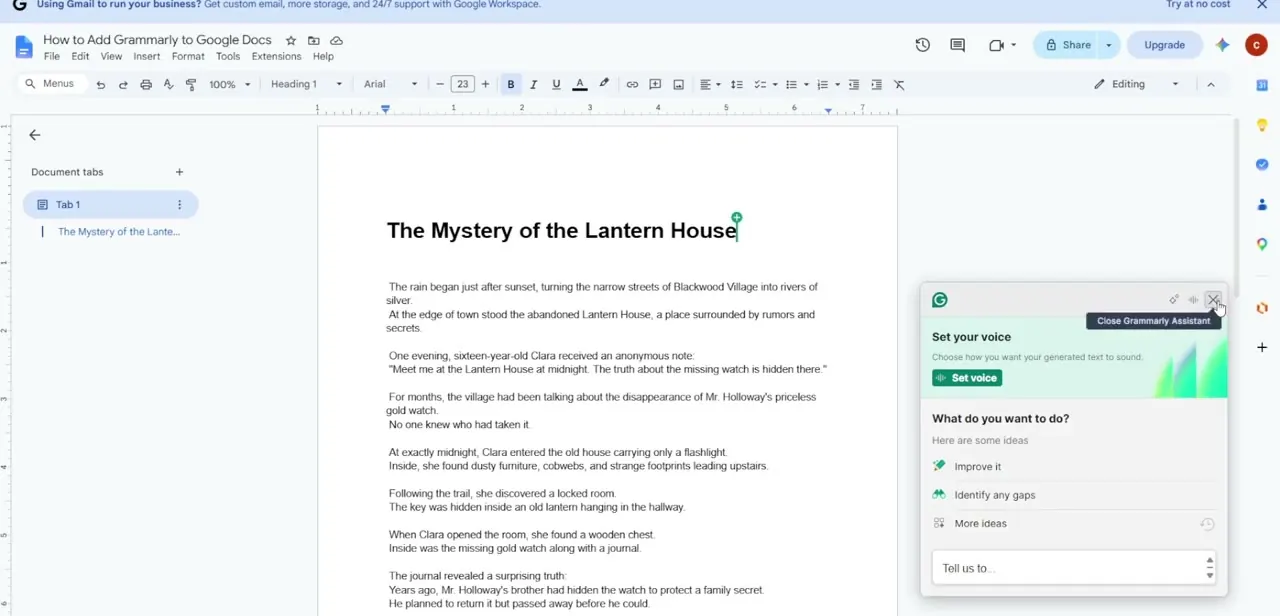
Task: Add a new document tab
Action: [179, 172]
